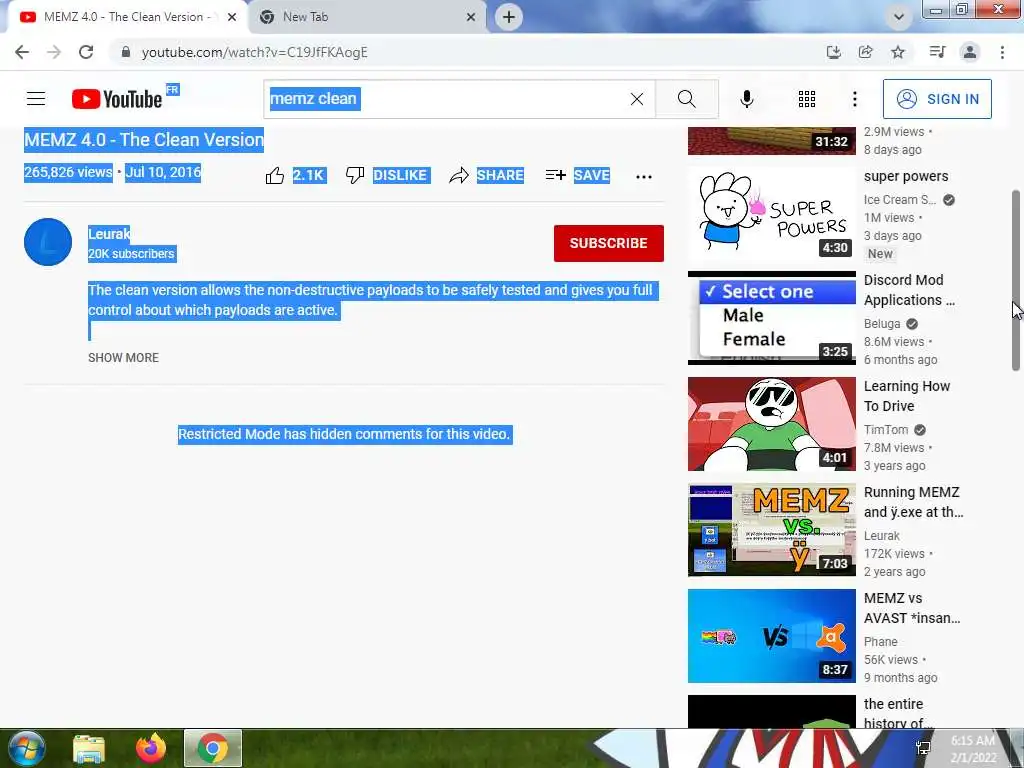Click MEMZ vs AVAST title text
This screenshot has height=768, width=1024.
coord(912,608)
